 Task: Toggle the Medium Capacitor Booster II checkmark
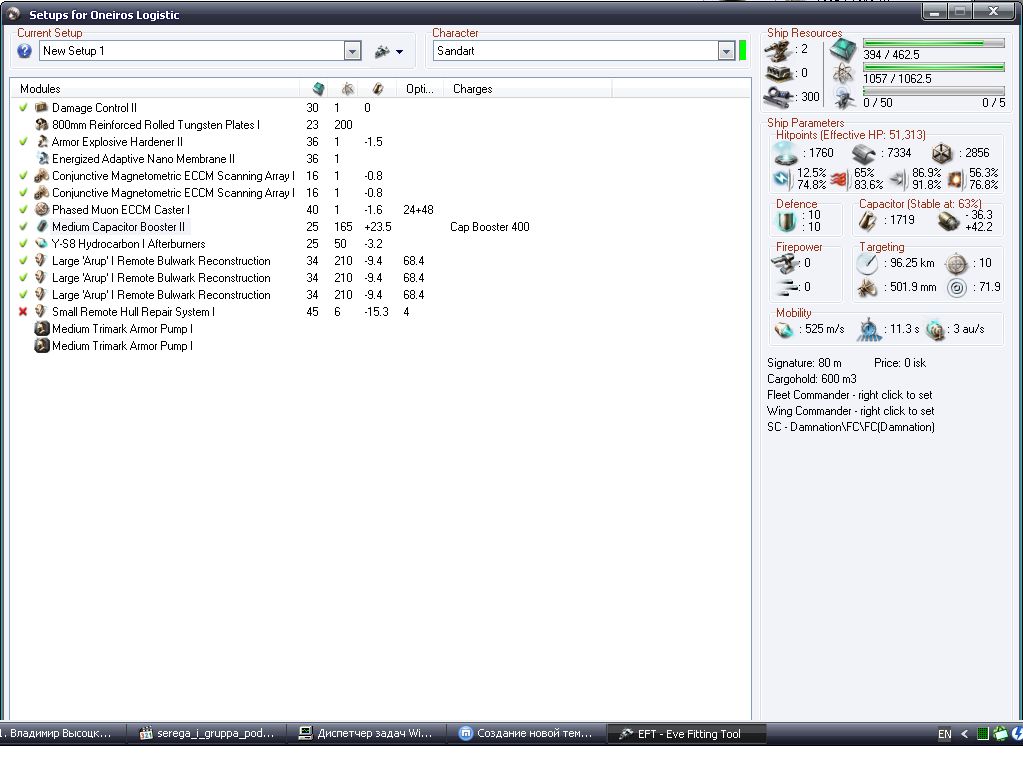(x=23, y=226)
